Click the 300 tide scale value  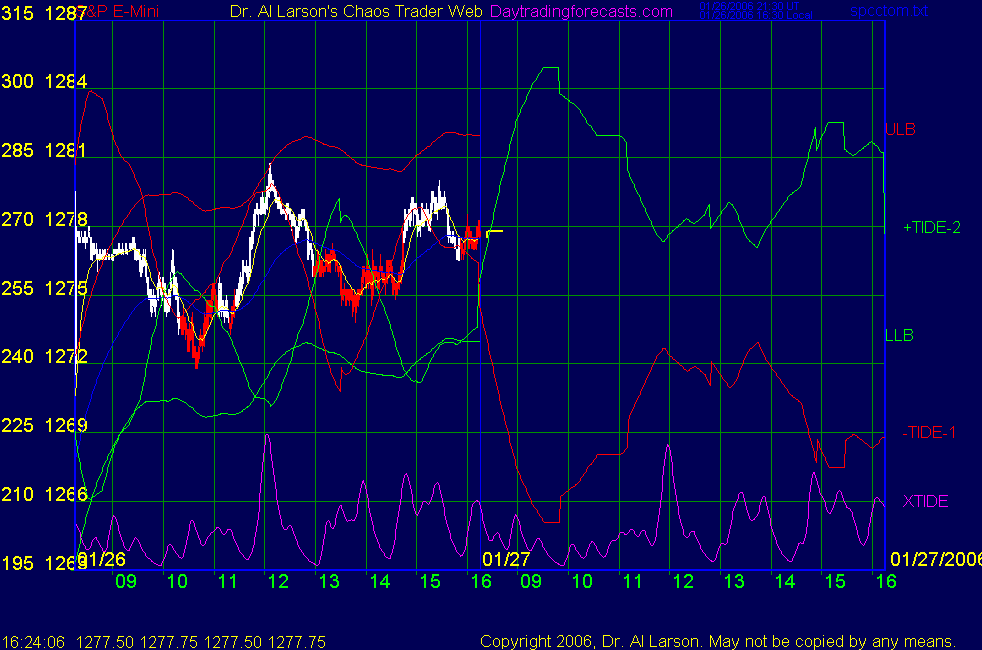17,82
